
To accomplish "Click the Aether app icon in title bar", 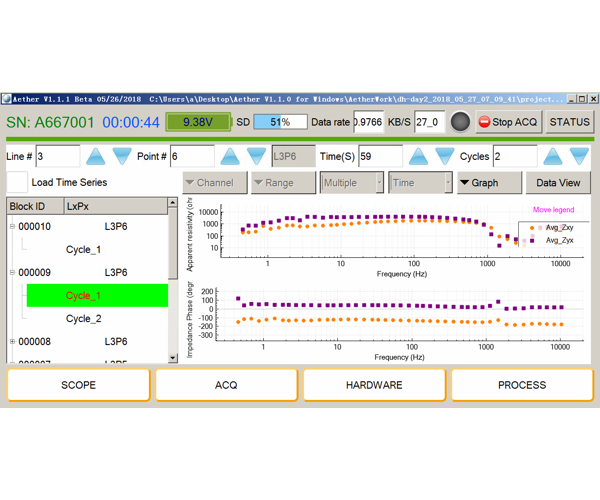I will 6,99.
